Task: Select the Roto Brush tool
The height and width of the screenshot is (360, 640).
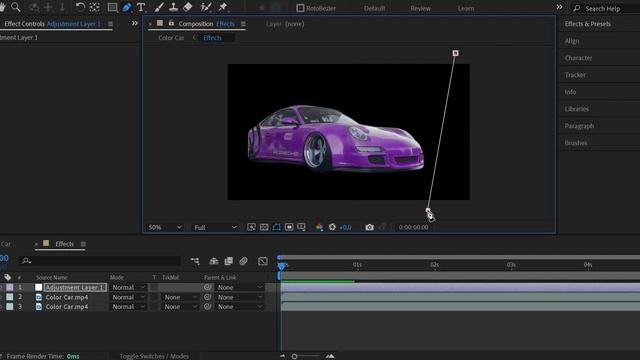Action: (x=206, y=7)
